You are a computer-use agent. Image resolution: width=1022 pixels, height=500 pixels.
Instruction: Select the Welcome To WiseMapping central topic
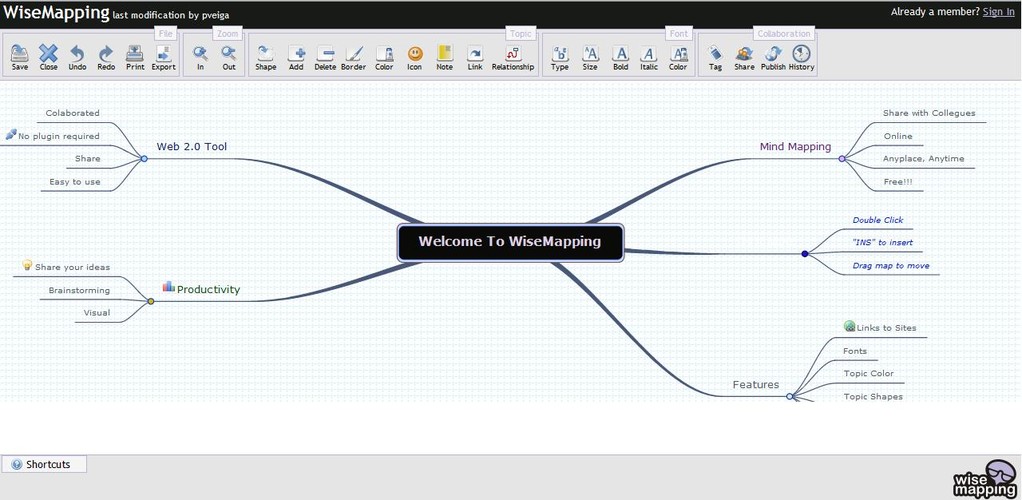click(510, 243)
